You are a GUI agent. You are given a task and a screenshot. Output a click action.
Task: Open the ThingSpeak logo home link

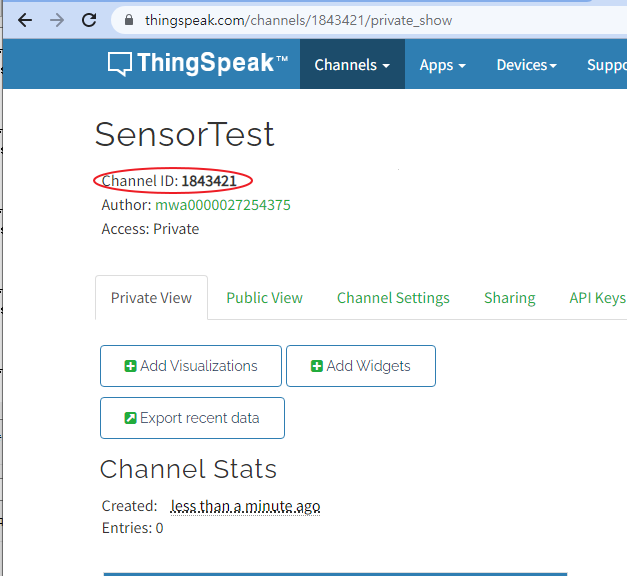tap(198, 64)
